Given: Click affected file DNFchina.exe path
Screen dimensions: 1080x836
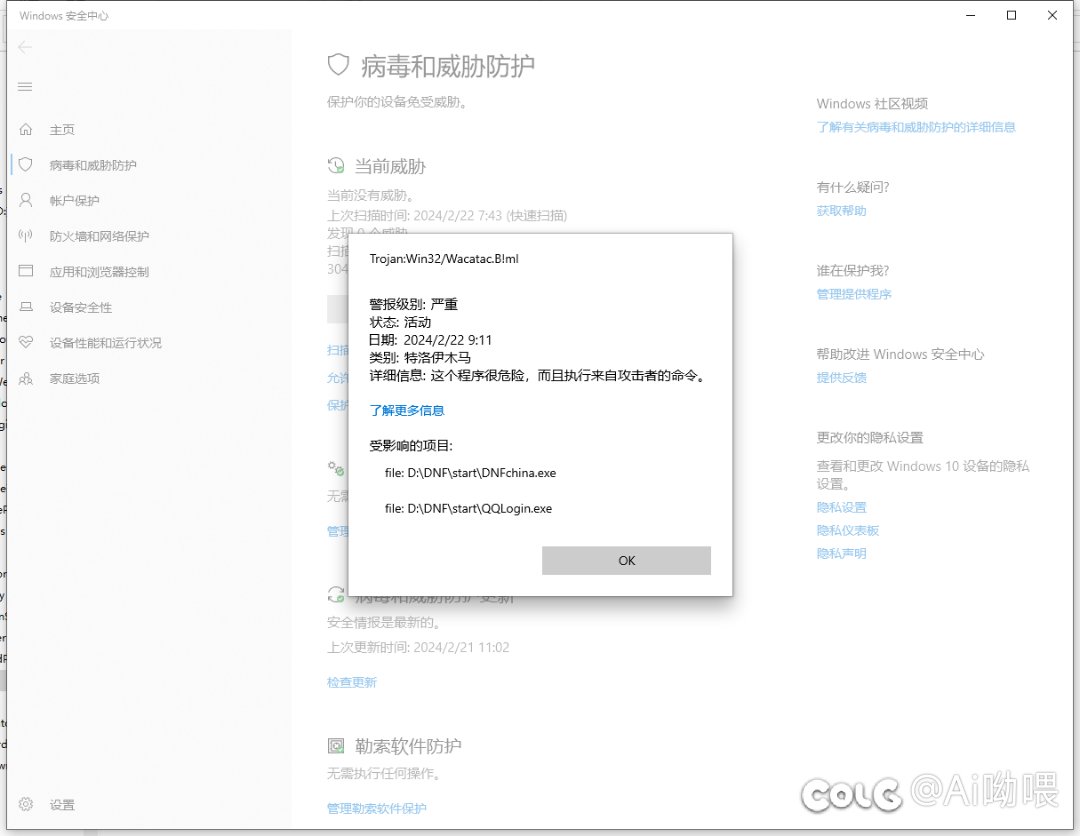Looking at the screenshot, I should click(x=470, y=473).
